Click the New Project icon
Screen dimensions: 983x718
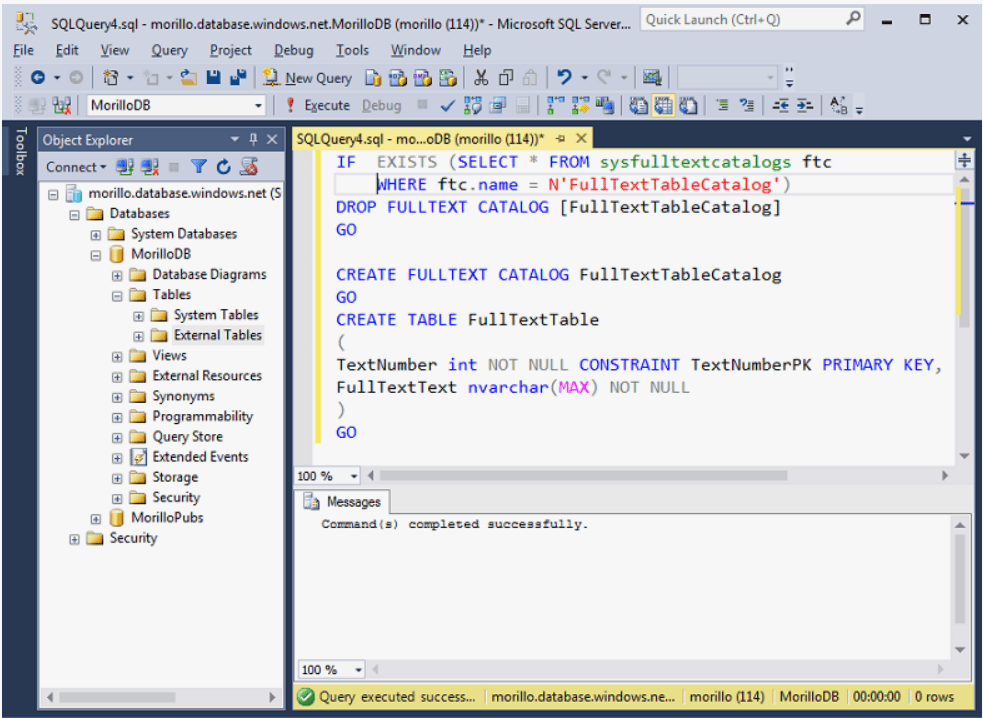111,78
